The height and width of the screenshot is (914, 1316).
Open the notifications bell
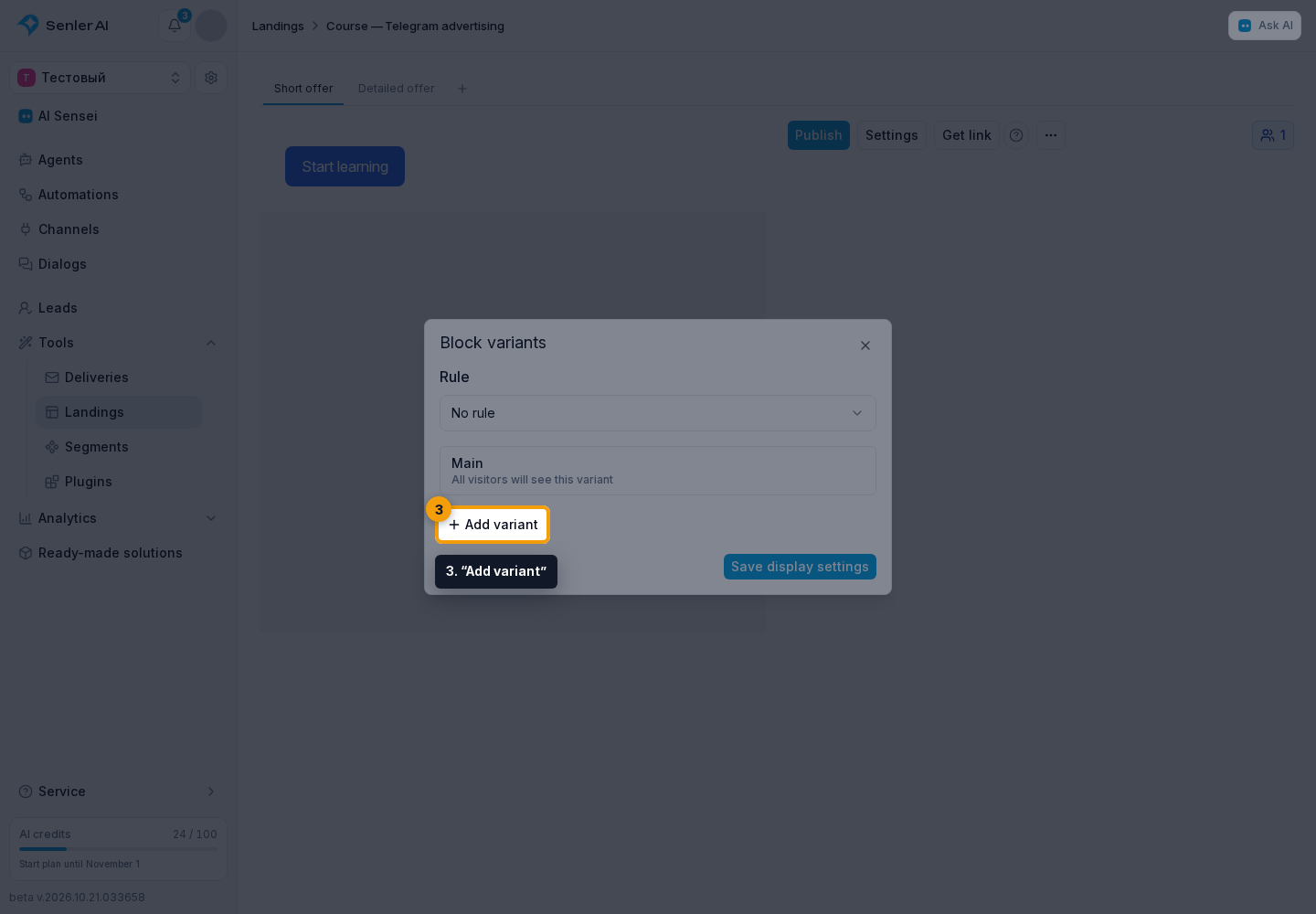point(175,26)
